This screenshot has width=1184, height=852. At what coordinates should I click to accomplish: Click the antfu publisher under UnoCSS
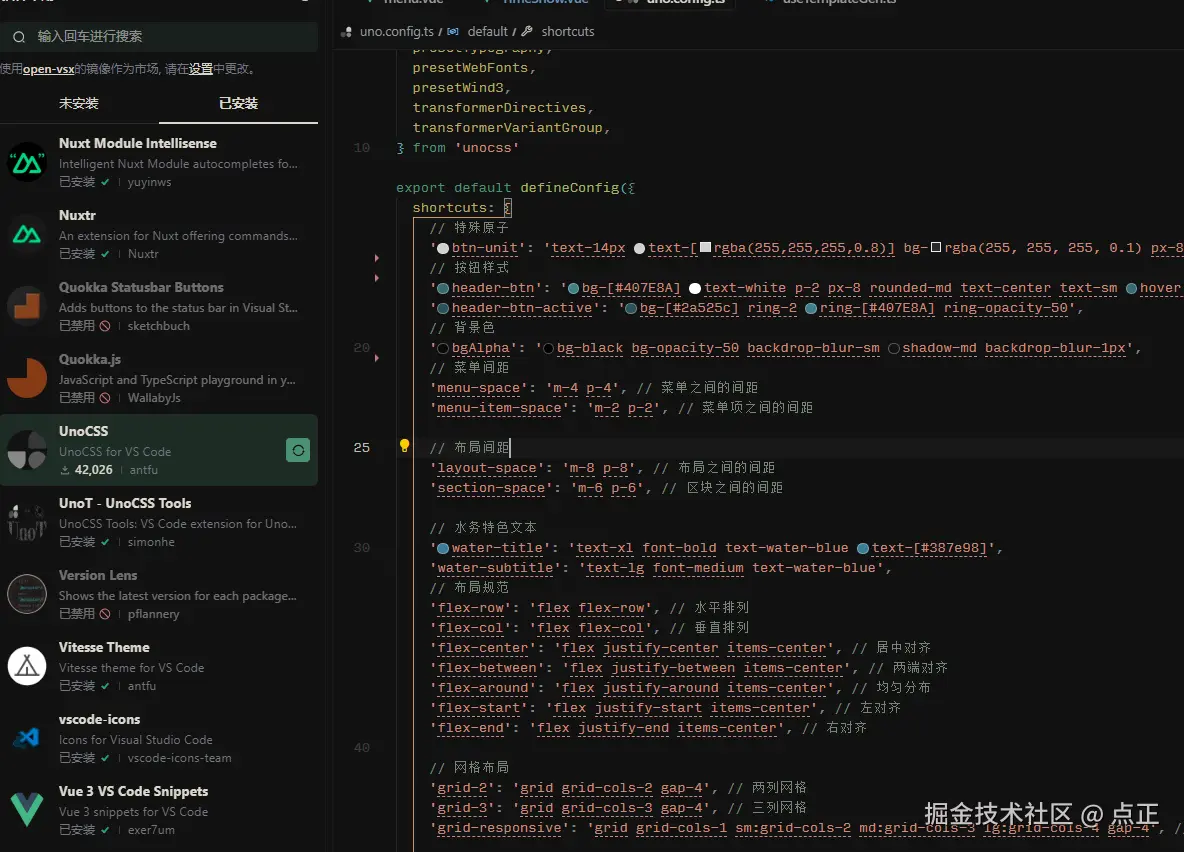143,470
